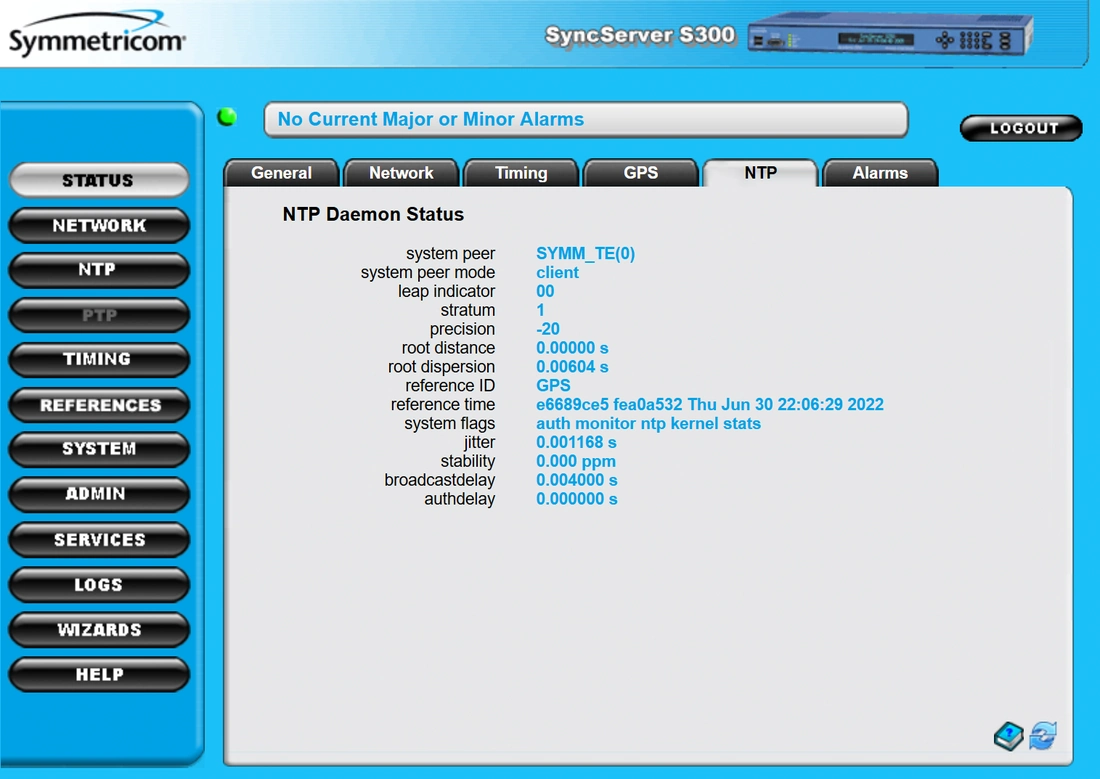Select the NTP tab
The width and height of the screenshot is (1100, 779).
pyautogui.click(x=760, y=173)
